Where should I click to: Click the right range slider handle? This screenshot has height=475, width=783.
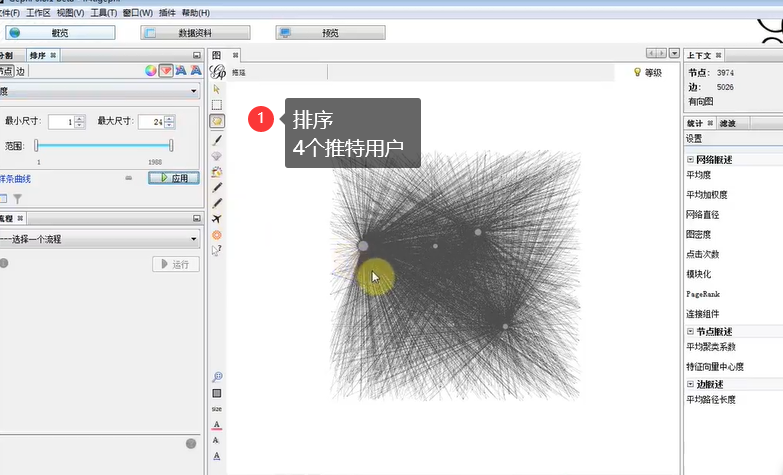pos(171,145)
